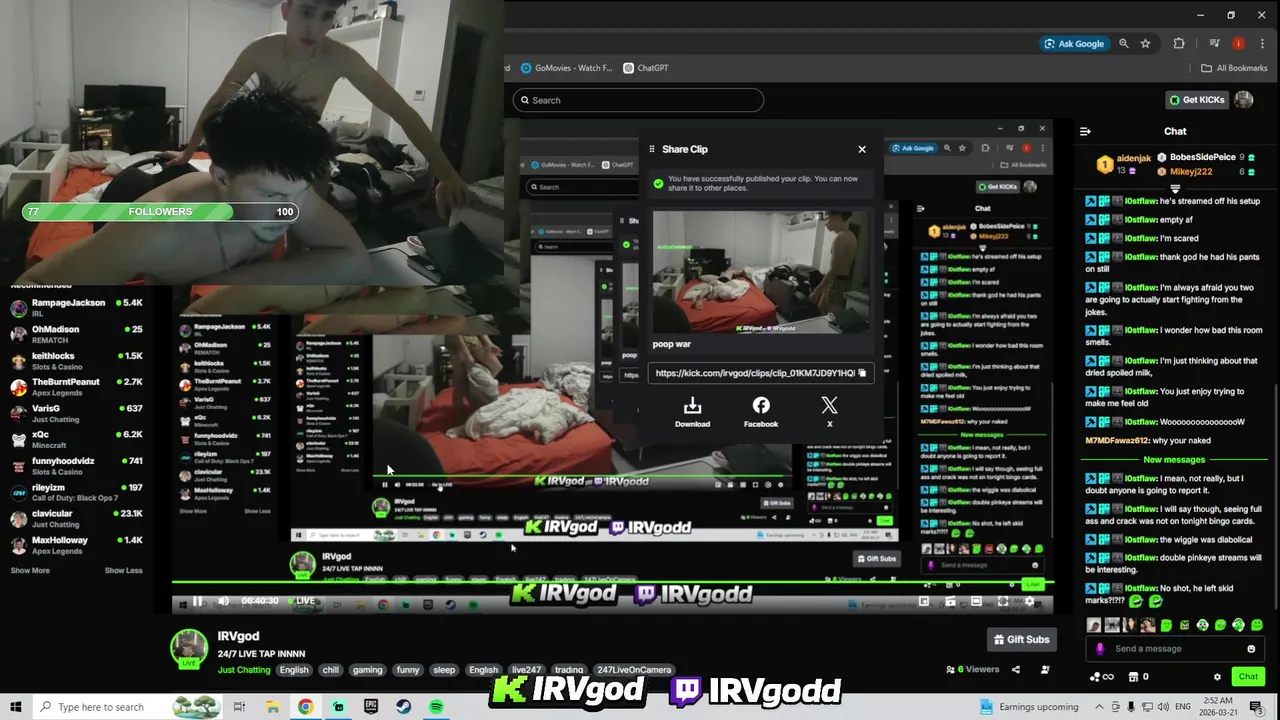Open Steam from the taskbar

(403, 707)
